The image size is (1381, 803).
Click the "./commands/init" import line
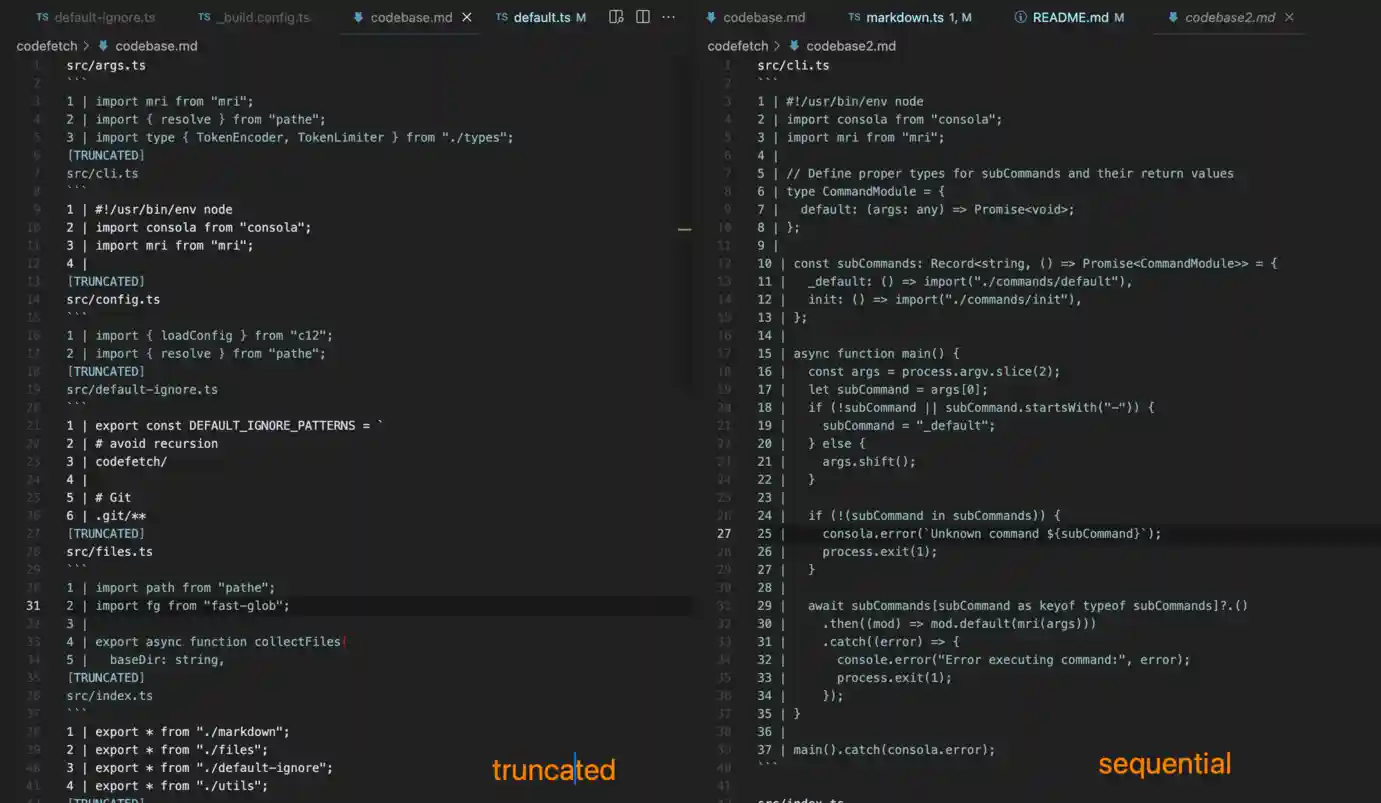(920, 300)
